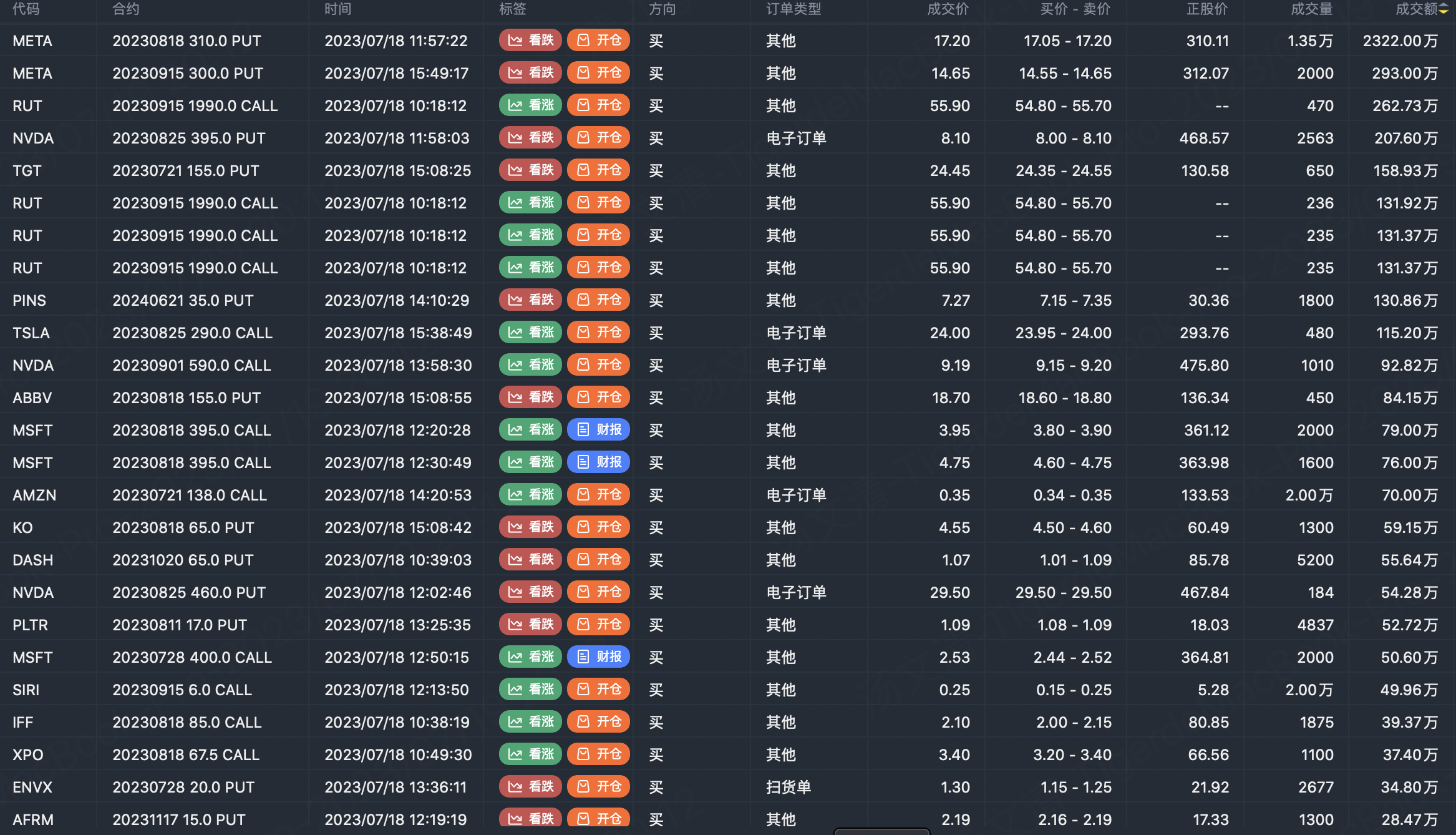
Task: Click 开仓 tag on AMZN row
Action: tap(598, 495)
